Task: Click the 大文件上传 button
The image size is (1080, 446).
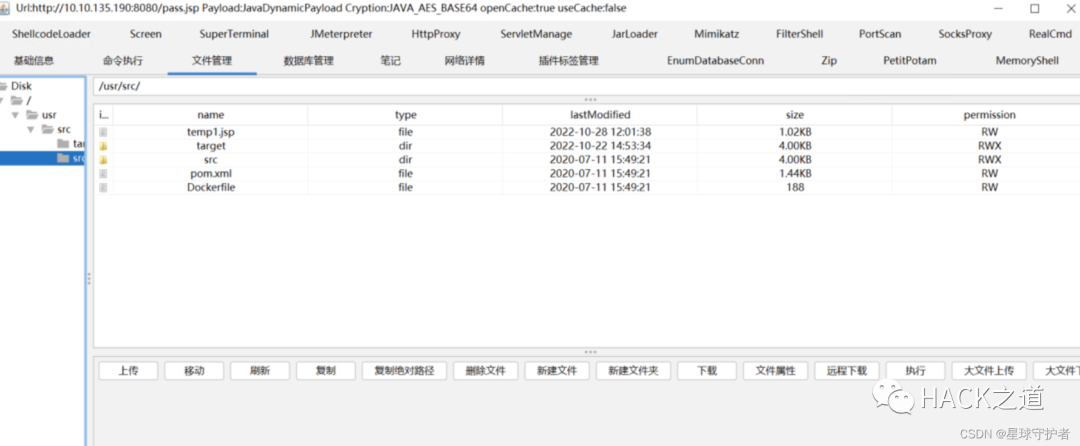Action: coord(989,371)
